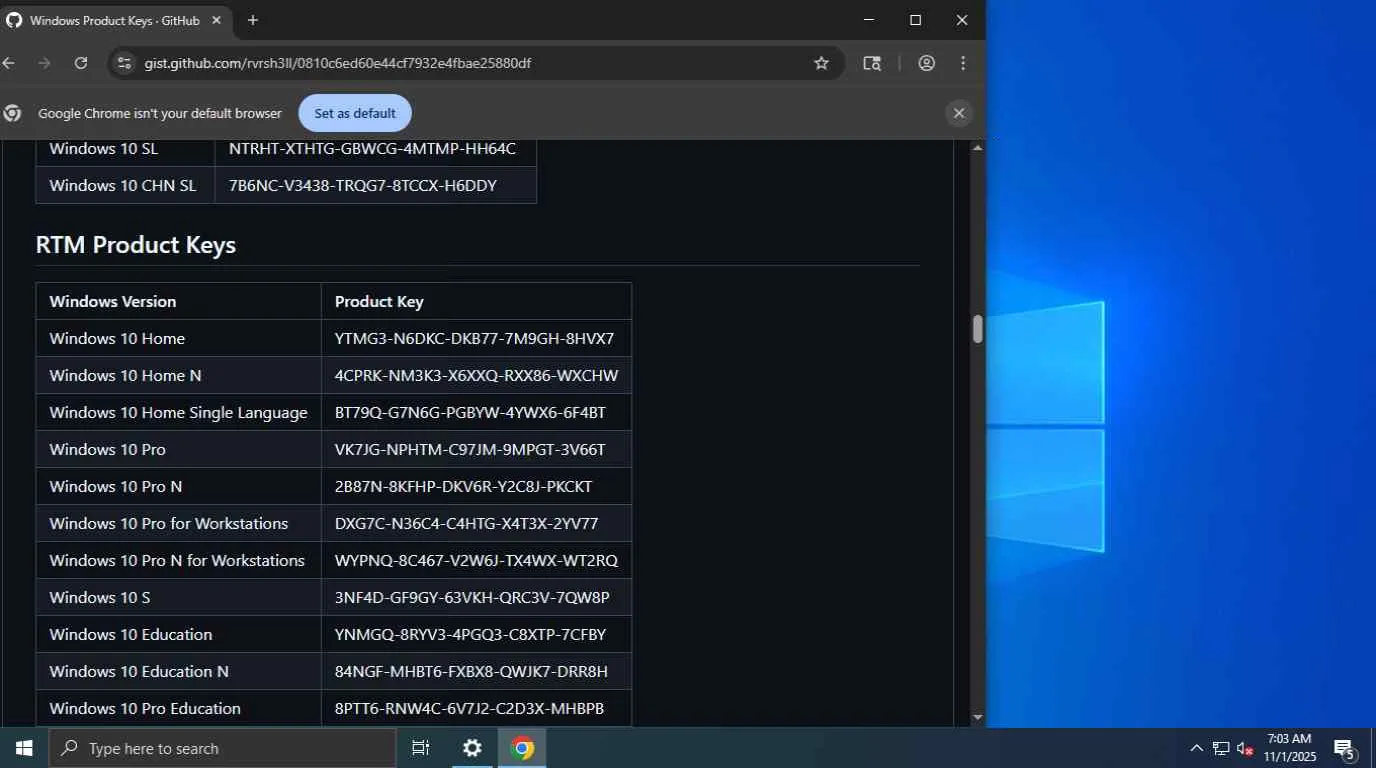1376x768 pixels.
Task: Click the key 84NGF-MHBT6-FXBX8-QWJK7-DRR8H
Action: tap(471, 671)
